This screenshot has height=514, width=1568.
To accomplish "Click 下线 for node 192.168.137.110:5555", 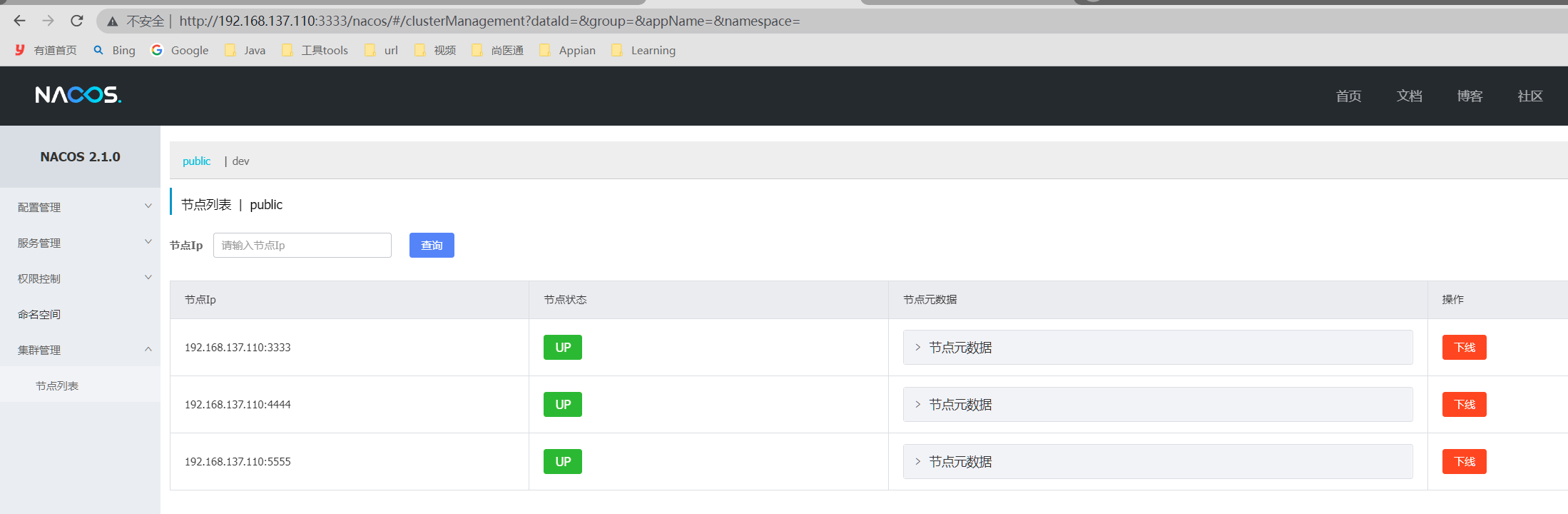I will point(1465,462).
